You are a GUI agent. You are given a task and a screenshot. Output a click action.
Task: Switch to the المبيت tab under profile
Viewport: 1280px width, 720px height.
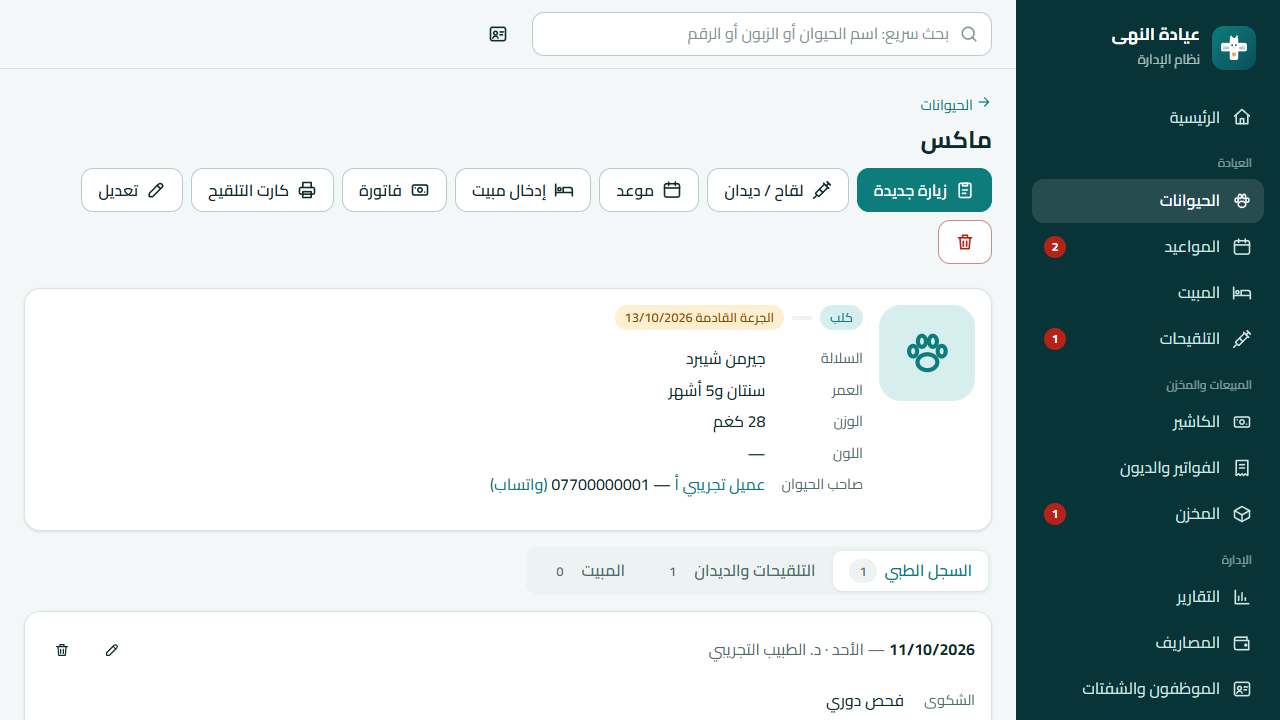pos(589,571)
